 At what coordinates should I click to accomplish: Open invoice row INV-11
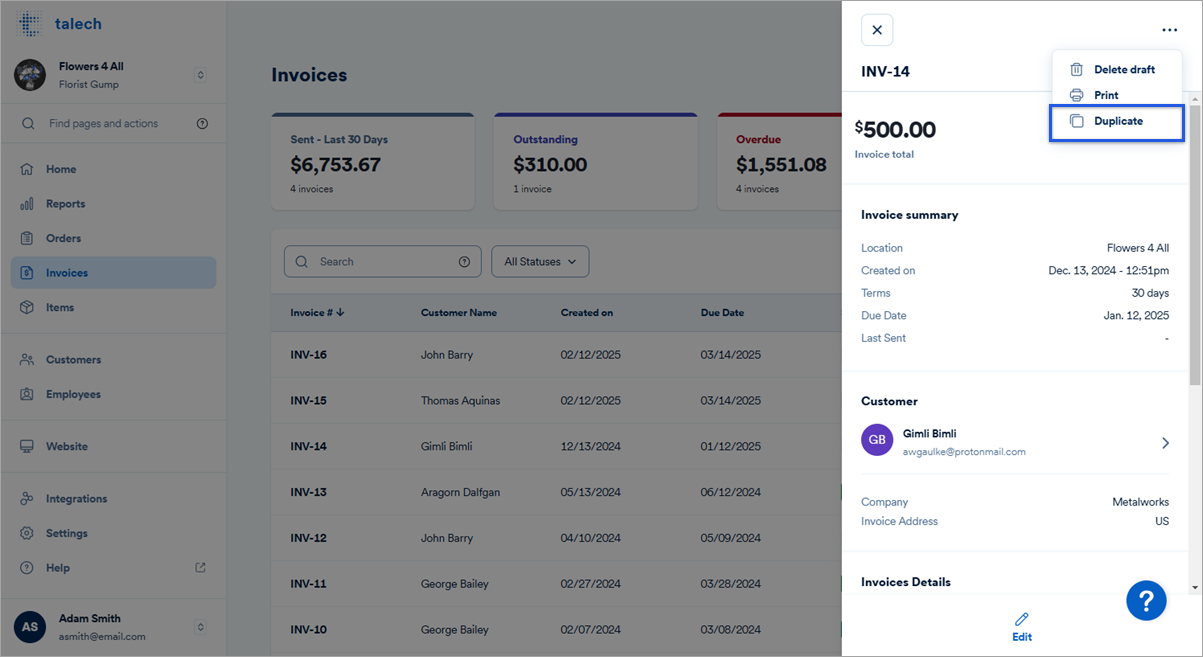point(556,584)
